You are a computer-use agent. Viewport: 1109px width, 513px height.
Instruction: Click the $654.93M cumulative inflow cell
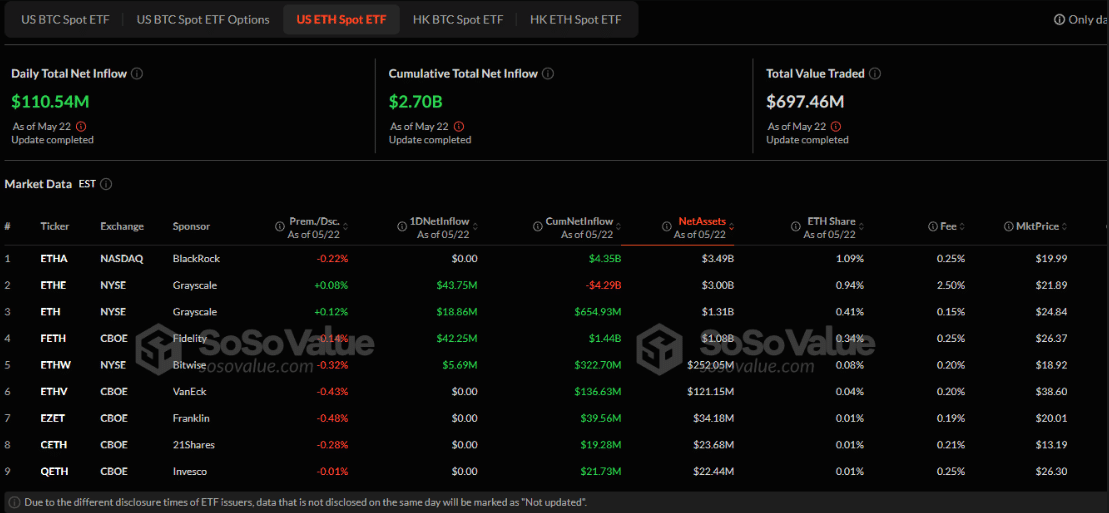[x=596, y=312]
